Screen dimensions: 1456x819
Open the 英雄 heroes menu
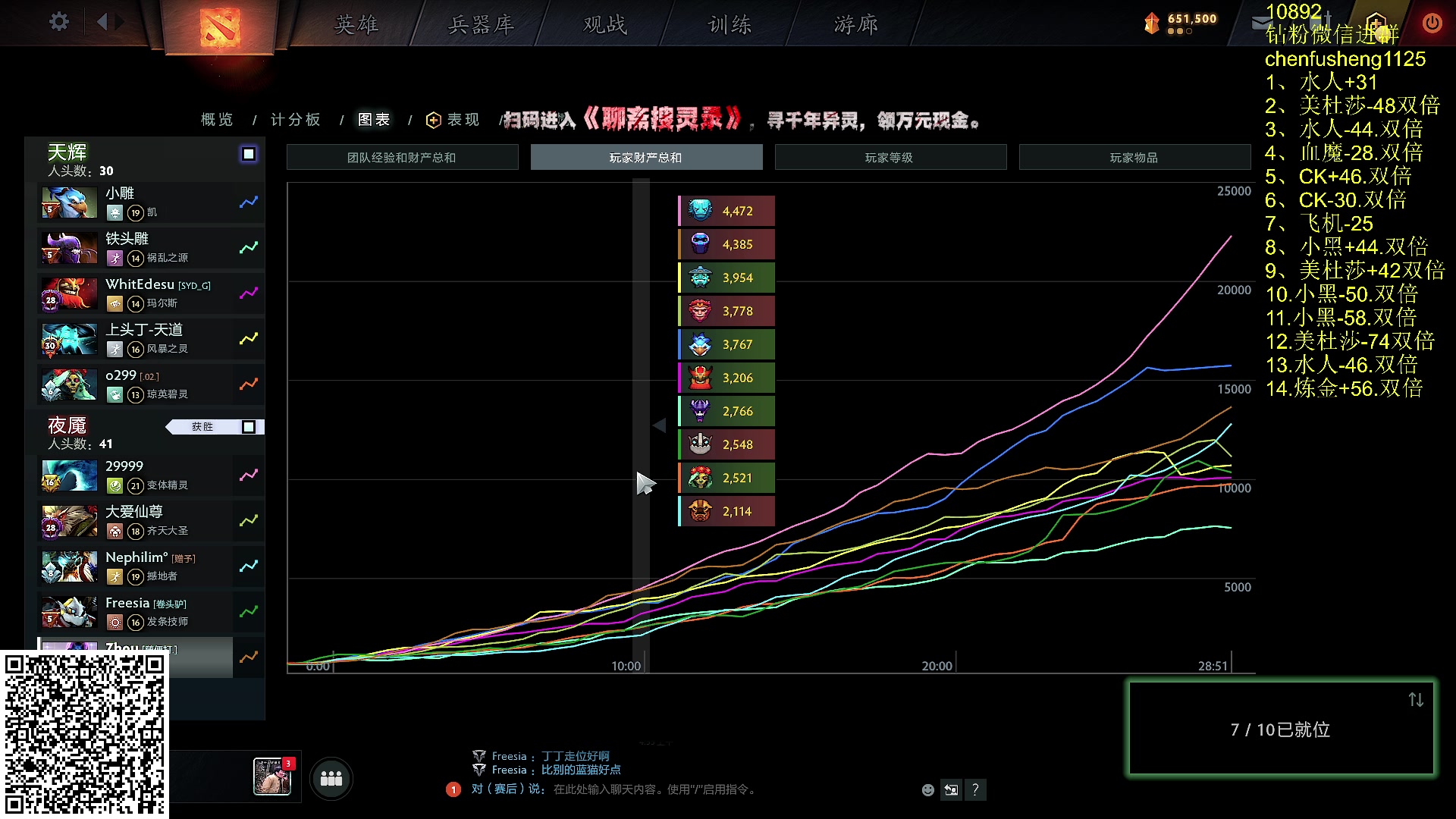click(356, 24)
